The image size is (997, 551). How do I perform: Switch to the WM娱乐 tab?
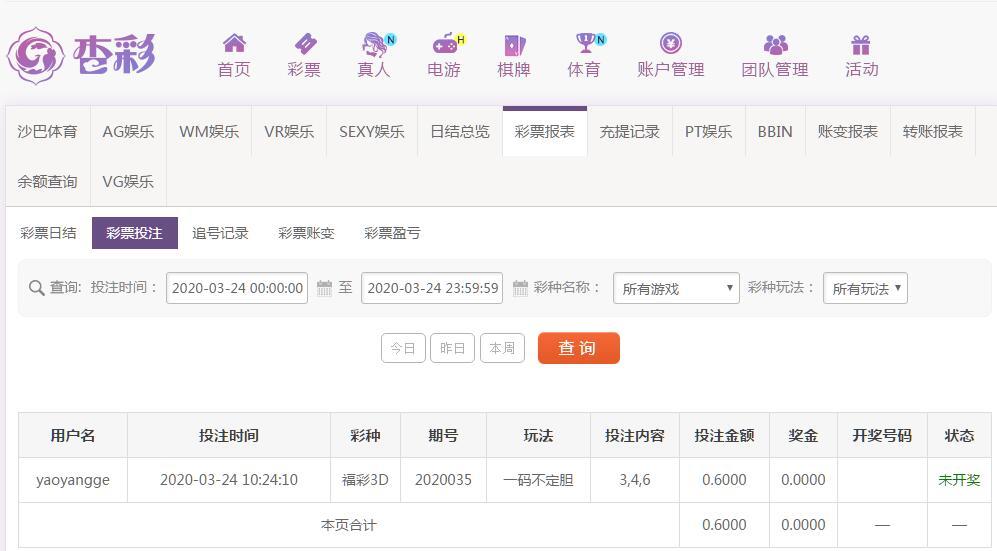point(209,132)
